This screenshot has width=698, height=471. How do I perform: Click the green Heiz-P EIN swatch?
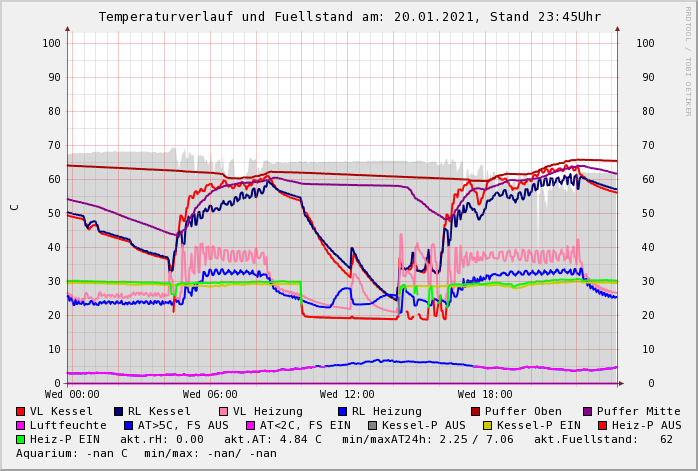pos(20,440)
